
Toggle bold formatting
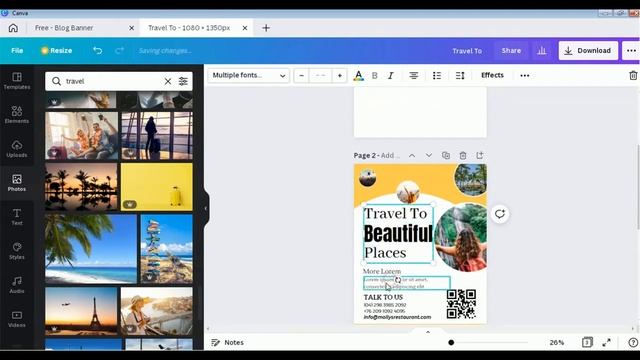pos(374,76)
